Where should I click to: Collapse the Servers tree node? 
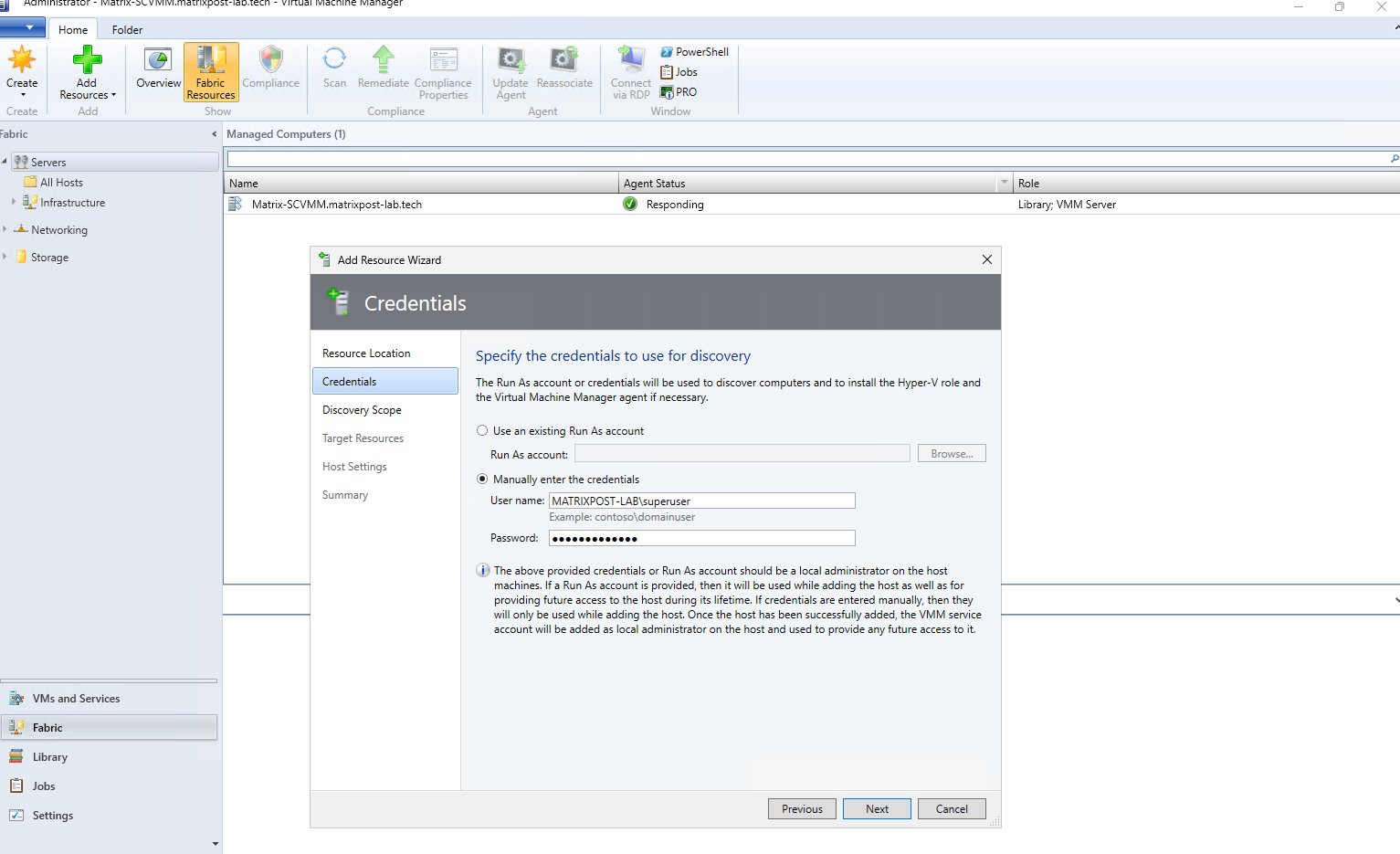(x=5, y=162)
